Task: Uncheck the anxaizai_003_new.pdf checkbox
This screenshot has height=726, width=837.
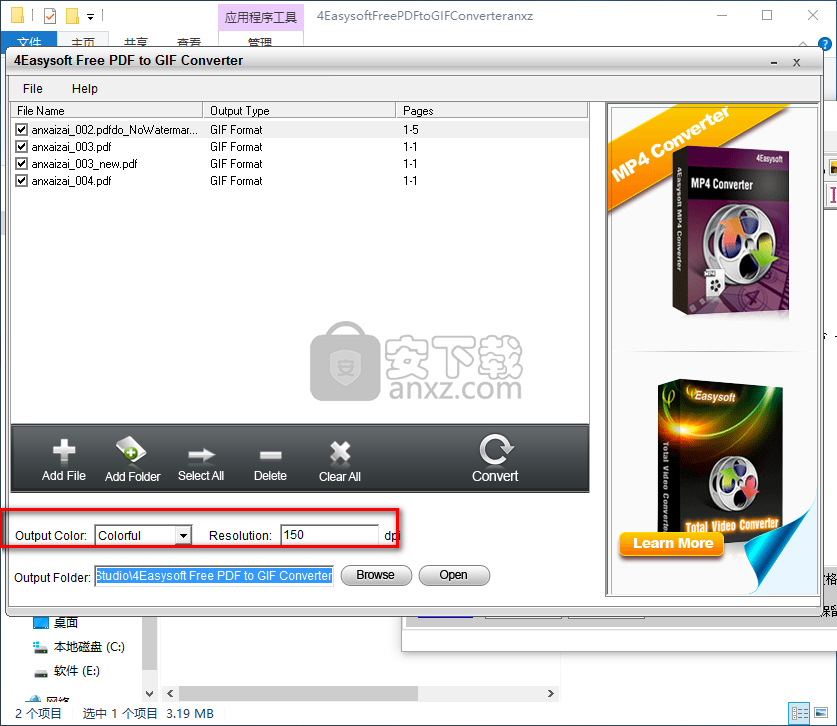Action: (21, 164)
